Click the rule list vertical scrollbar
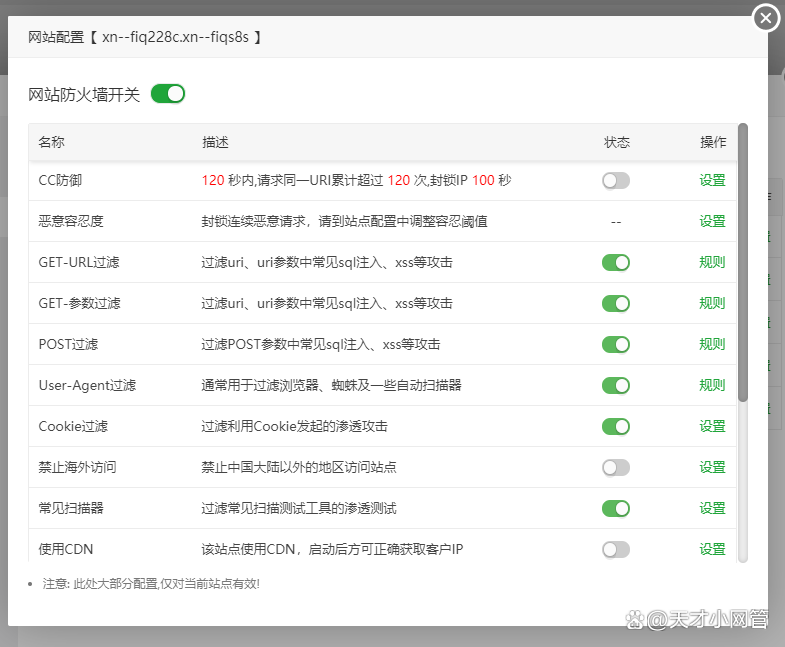Screen dimensions: 785x647 [743, 262]
